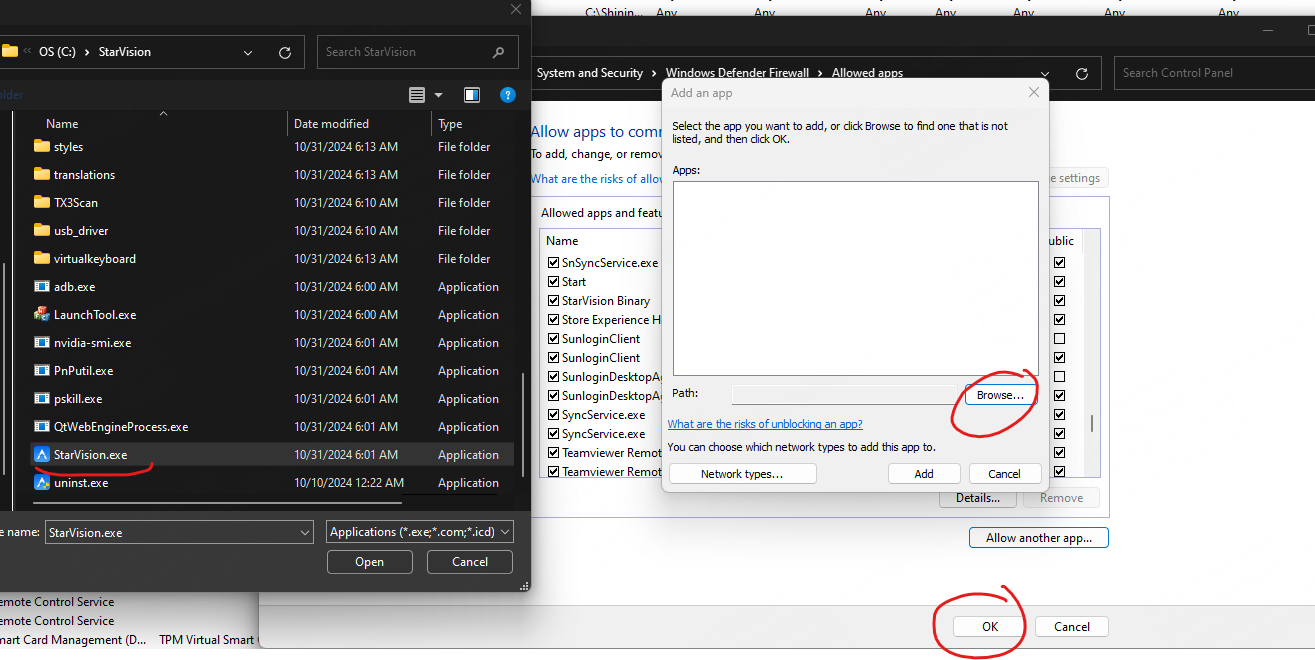
Task: Click Browse... in Add an app dialog
Action: point(1000,395)
